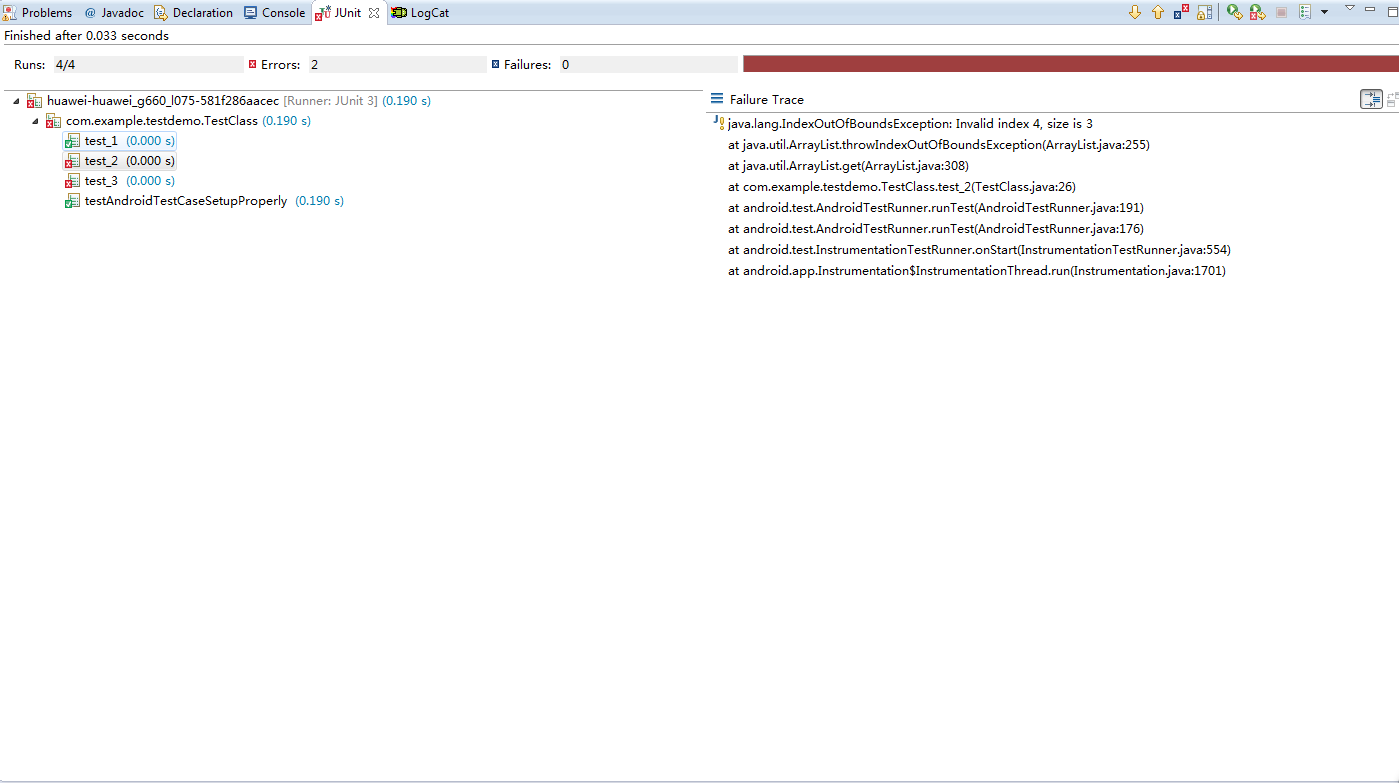
Task: Select InstrumentationThread.run trace line
Action: coord(977,271)
